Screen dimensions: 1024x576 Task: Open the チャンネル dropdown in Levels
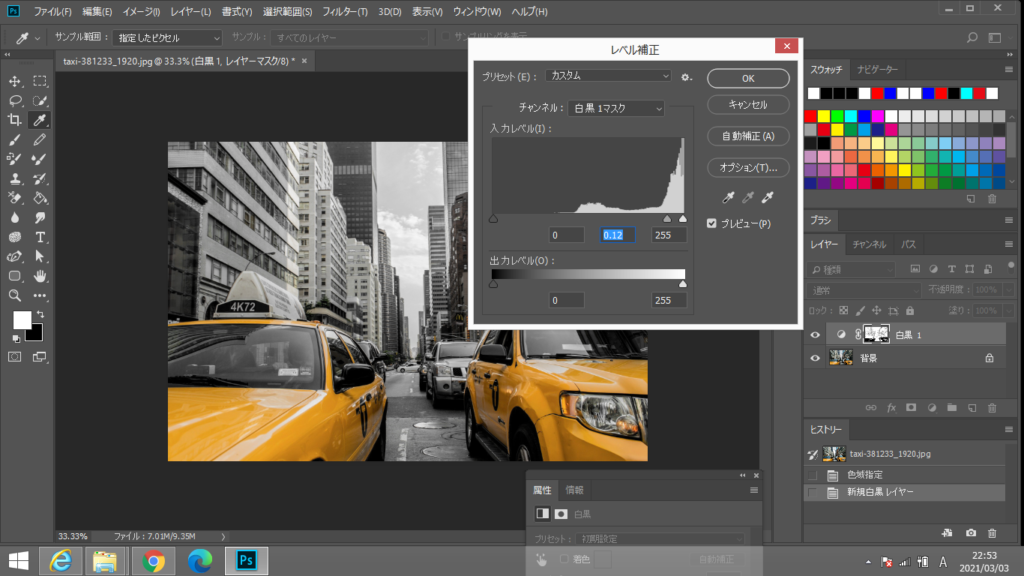pyautogui.click(x=616, y=108)
